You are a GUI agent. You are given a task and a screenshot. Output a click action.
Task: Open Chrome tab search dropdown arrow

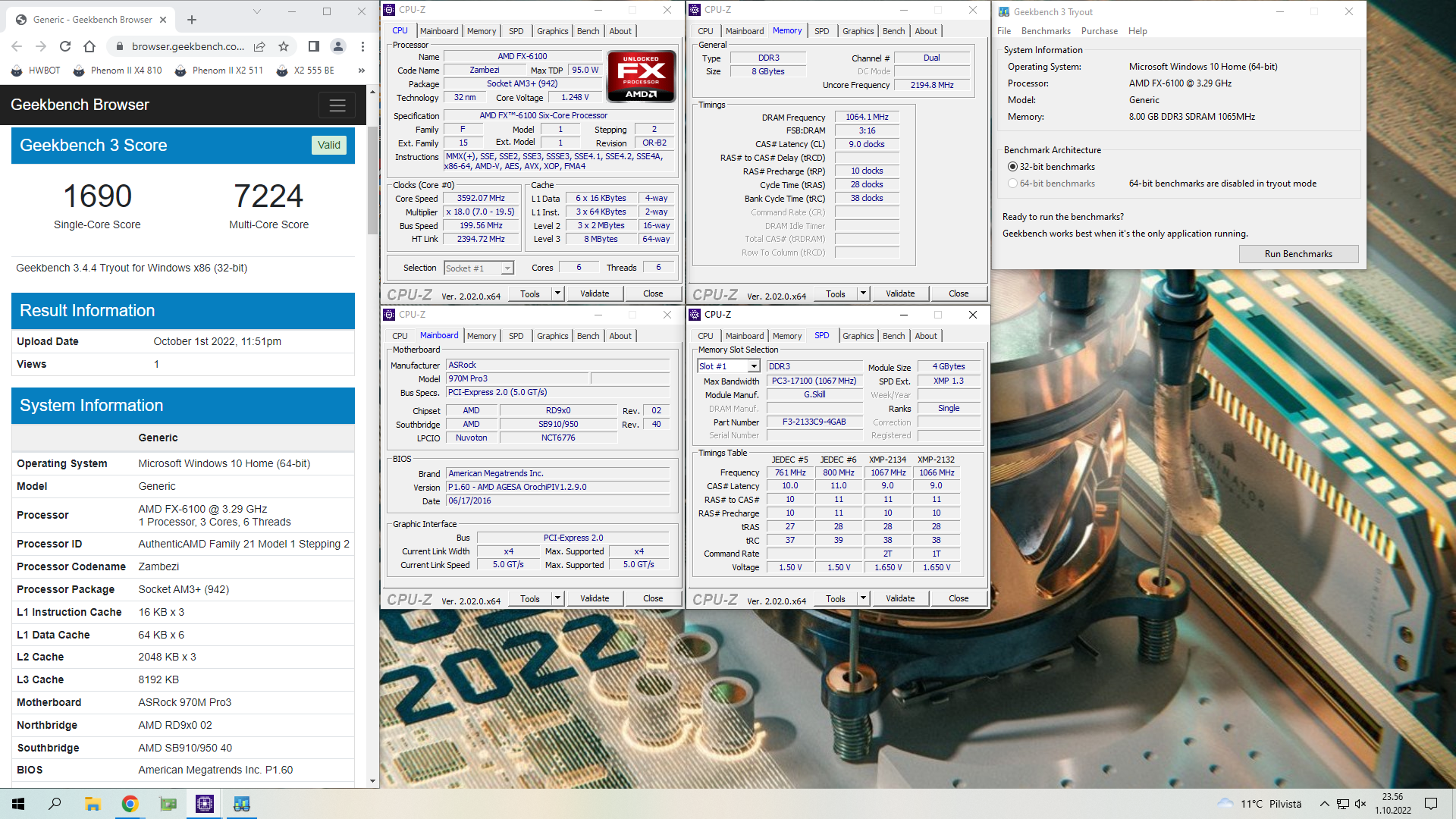(256, 11)
